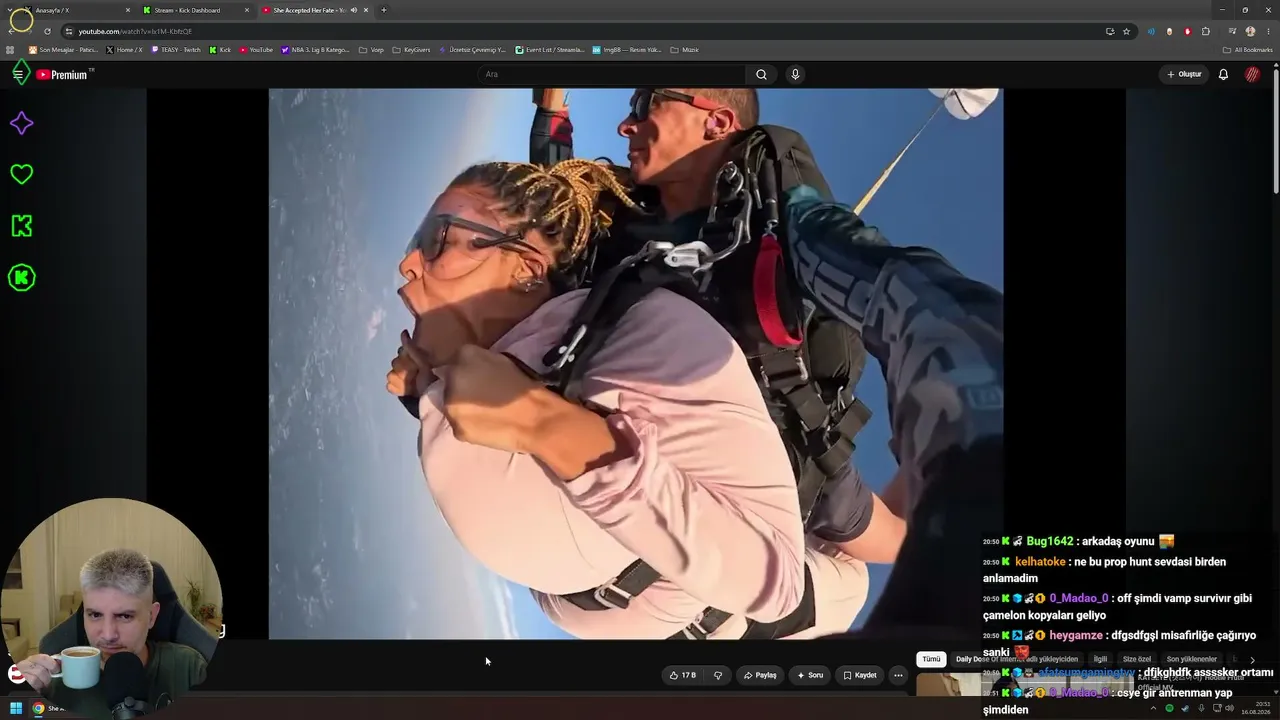Click the Oluştur create button
Image resolution: width=1280 pixels, height=720 pixels.
click(x=1184, y=74)
